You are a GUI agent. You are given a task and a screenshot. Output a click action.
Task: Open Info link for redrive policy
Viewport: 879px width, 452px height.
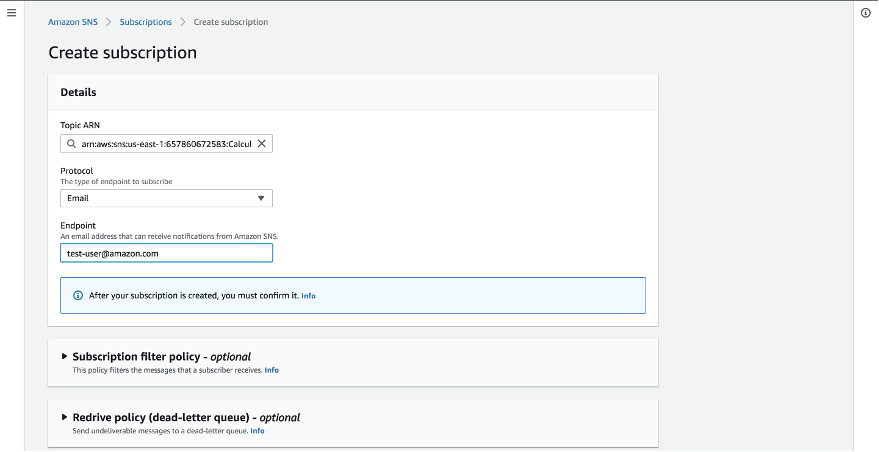tap(257, 431)
